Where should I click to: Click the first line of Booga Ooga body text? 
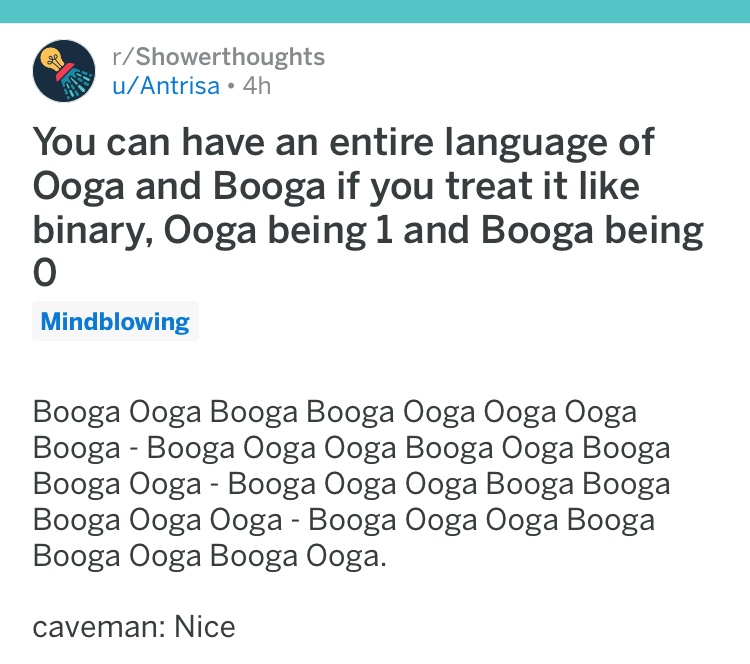point(334,412)
